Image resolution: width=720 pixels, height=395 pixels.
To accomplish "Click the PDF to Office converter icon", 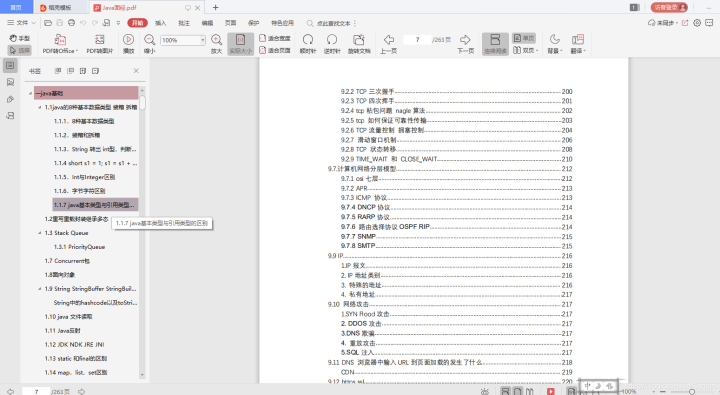I will pos(60,40).
